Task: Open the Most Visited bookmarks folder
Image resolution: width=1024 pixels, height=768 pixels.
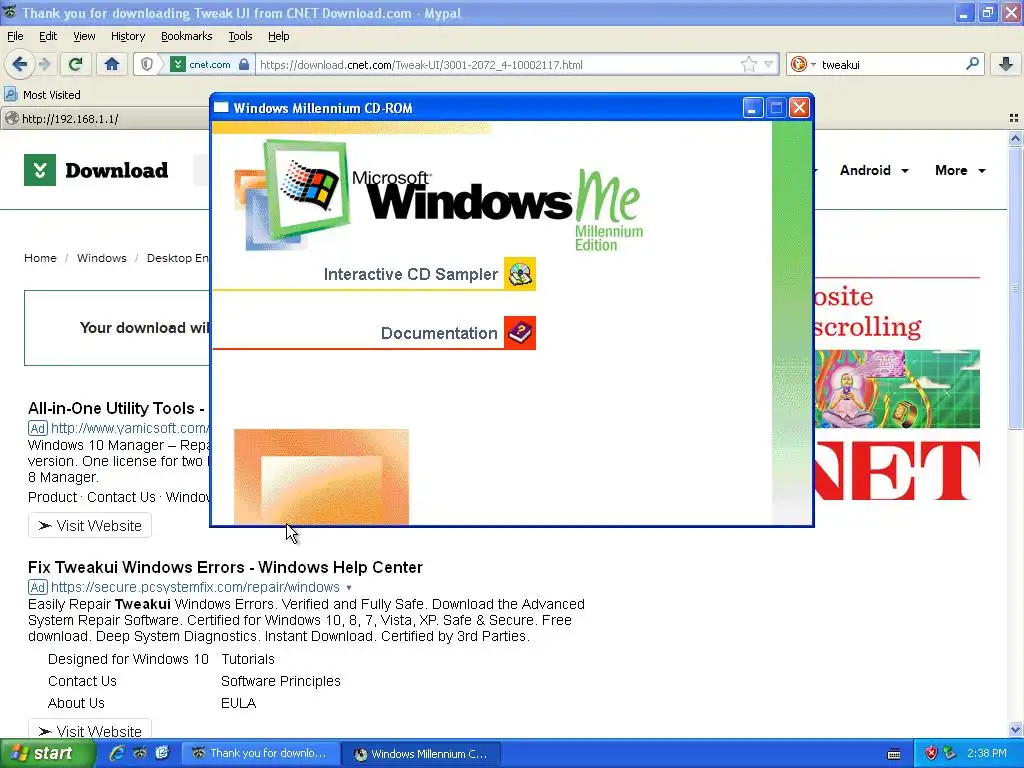Action: (x=42, y=95)
